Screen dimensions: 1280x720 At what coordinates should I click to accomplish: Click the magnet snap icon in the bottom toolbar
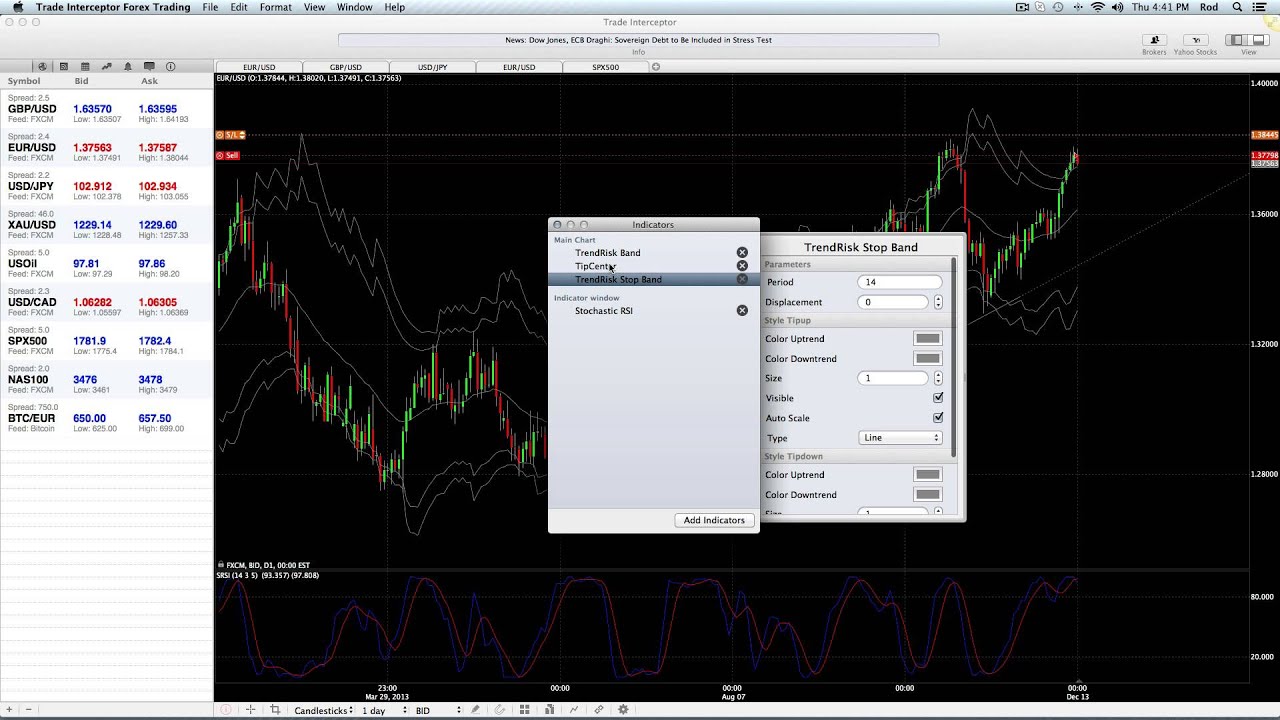coord(500,710)
